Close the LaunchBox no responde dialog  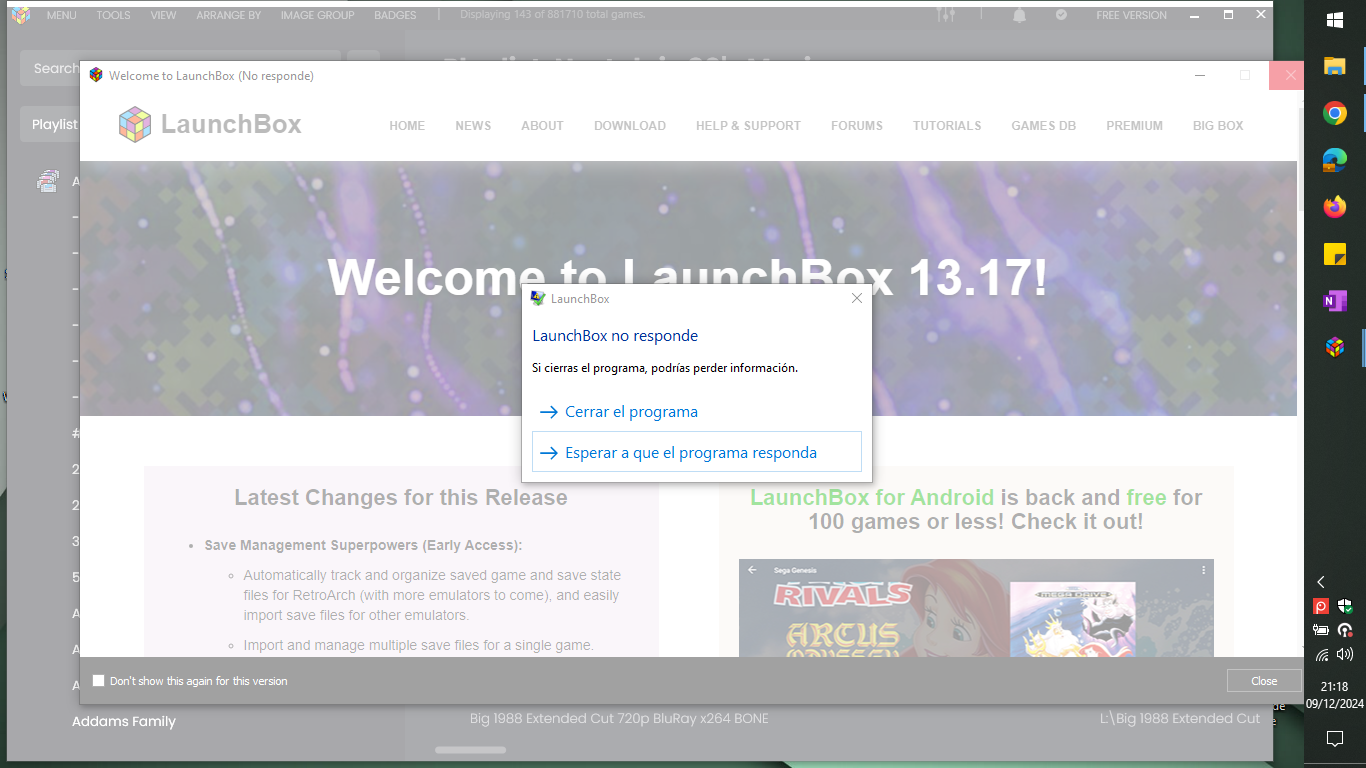[x=856, y=298]
